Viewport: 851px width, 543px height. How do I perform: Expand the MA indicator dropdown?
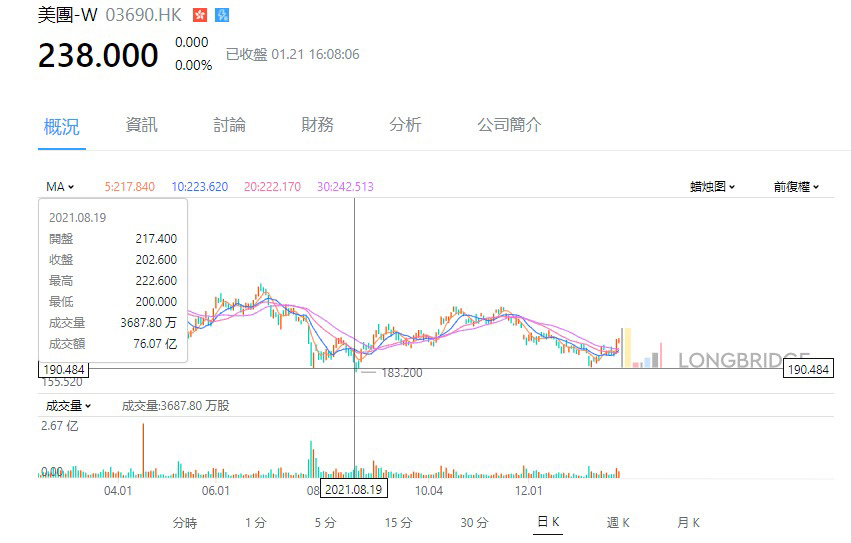click(x=60, y=187)
